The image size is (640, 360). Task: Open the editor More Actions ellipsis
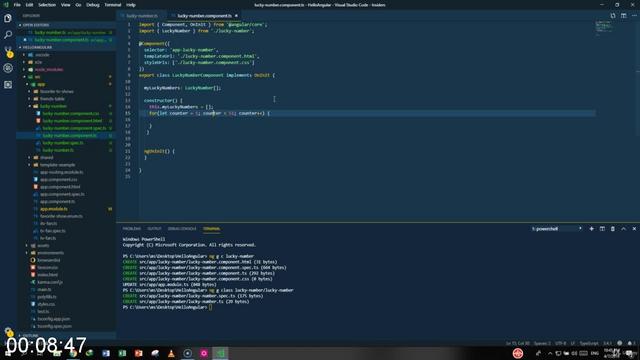[x=634, y=16]
